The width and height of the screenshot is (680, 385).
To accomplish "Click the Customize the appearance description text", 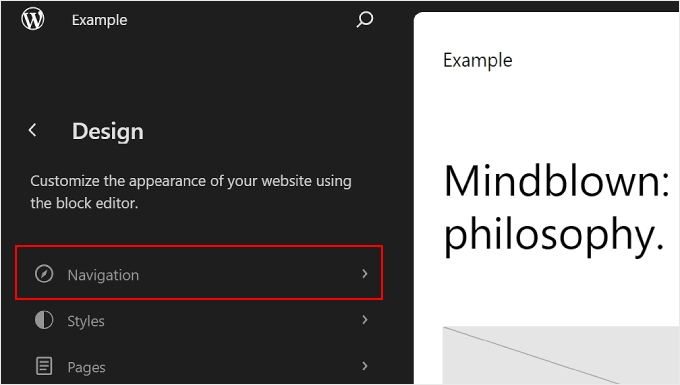I will [x=191, y=192].
